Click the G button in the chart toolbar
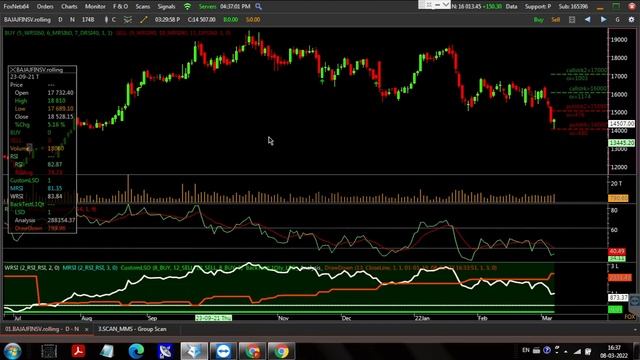 [618, 20]
